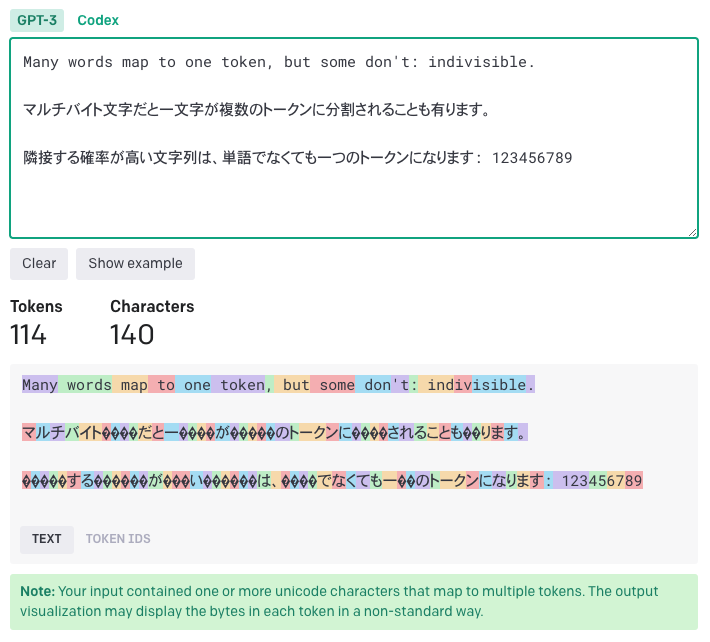
Task: Click the "one" token in highlighted output
Action: click(197, 385)
